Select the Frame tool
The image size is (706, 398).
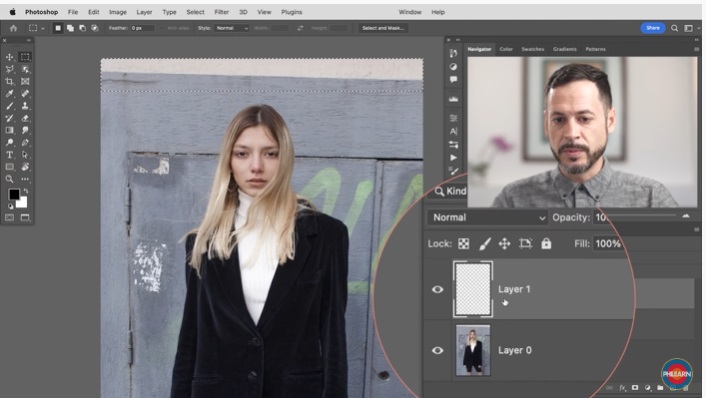(25, 81)
